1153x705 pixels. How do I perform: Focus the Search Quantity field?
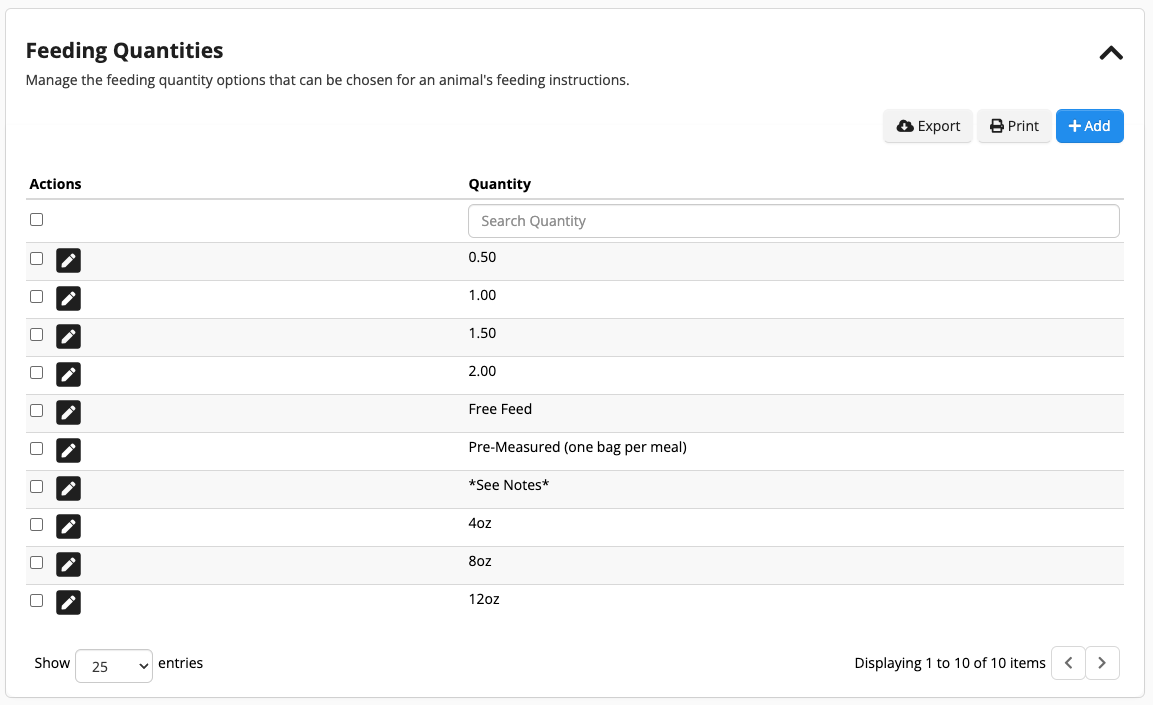pos(793,221)
